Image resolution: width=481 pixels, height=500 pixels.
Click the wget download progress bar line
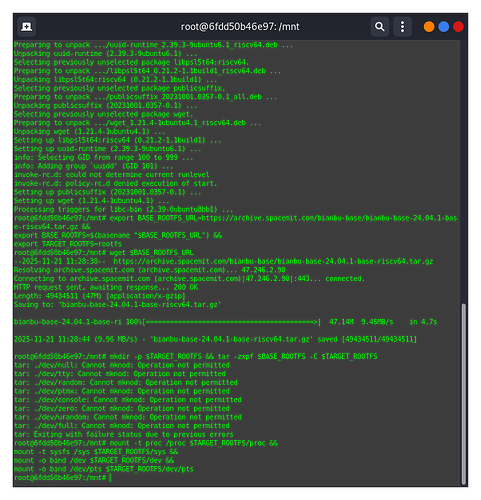pyautogui.click(x=225, y=322)
